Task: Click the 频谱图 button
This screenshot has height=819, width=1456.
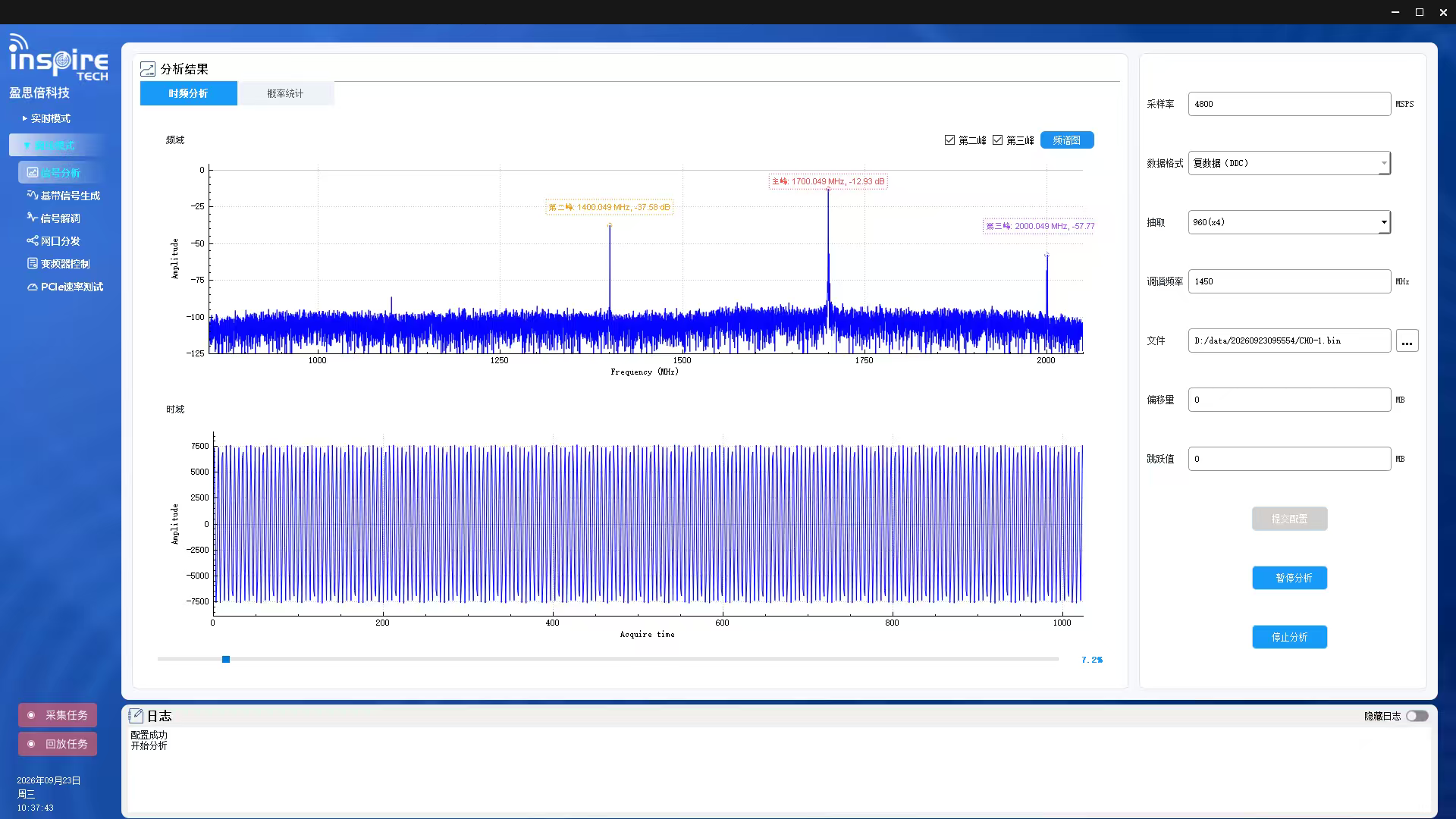Action: tap(1067, 140)
